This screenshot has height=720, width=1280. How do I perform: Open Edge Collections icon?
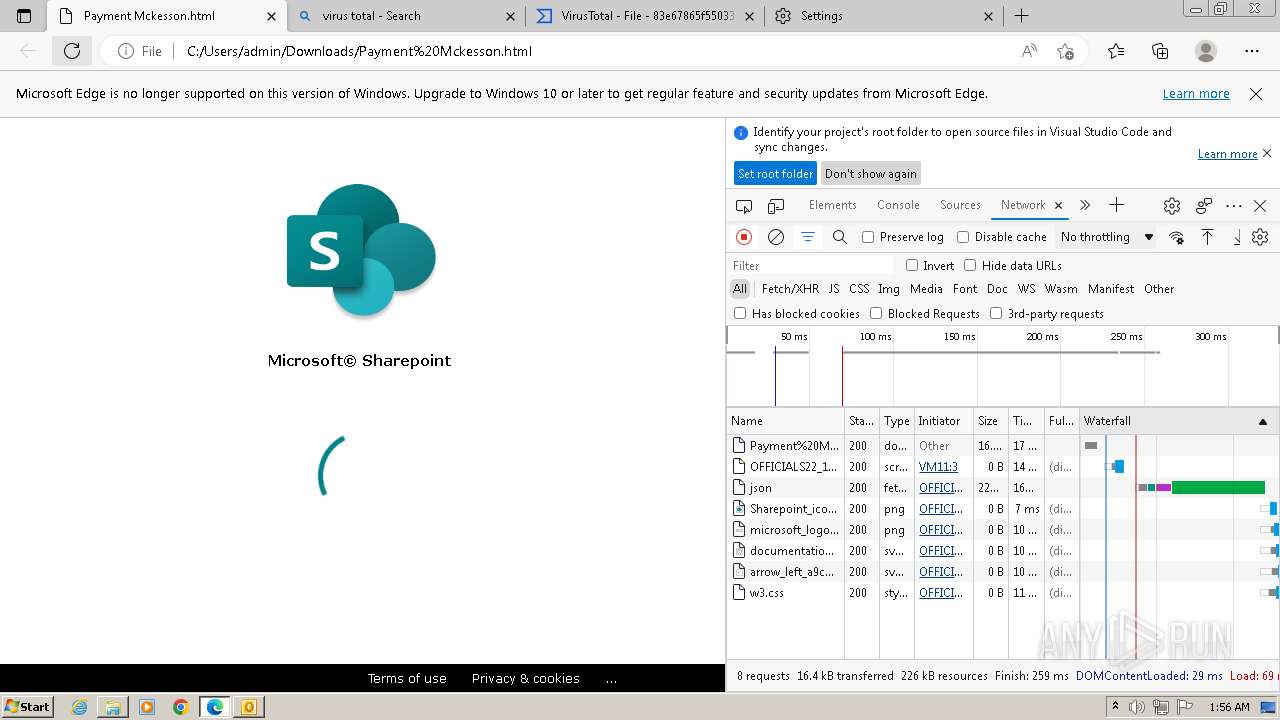[1160, 51]
